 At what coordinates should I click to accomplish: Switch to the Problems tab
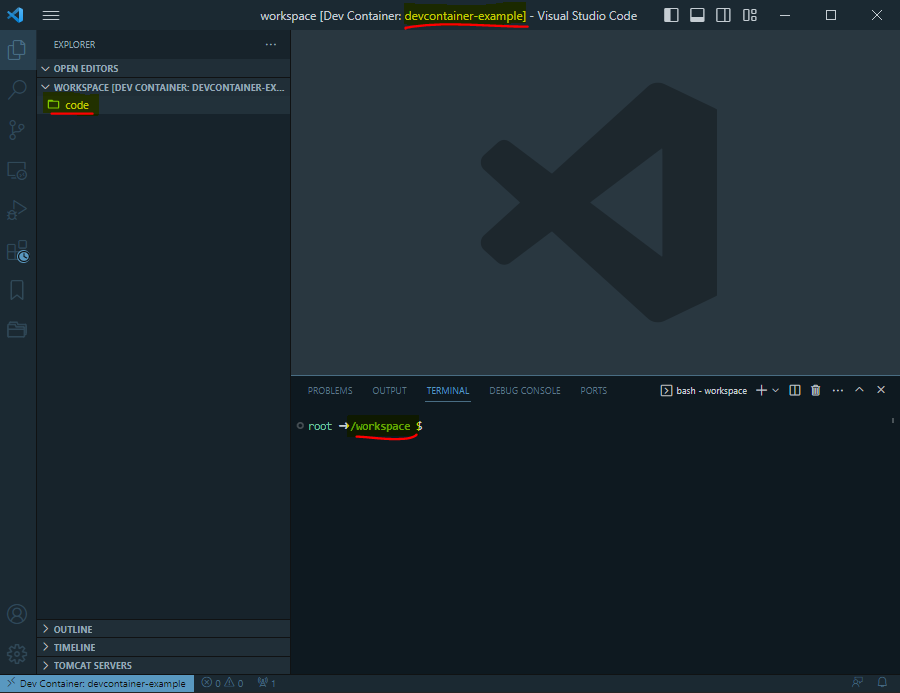coord(330,390)
